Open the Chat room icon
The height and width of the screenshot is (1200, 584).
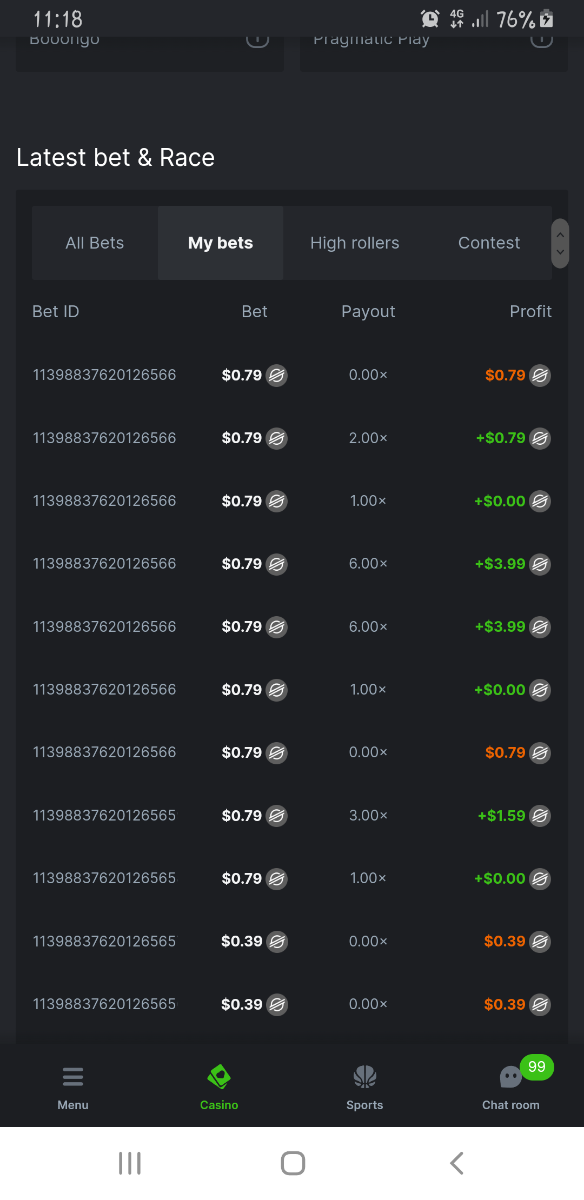511,1077
